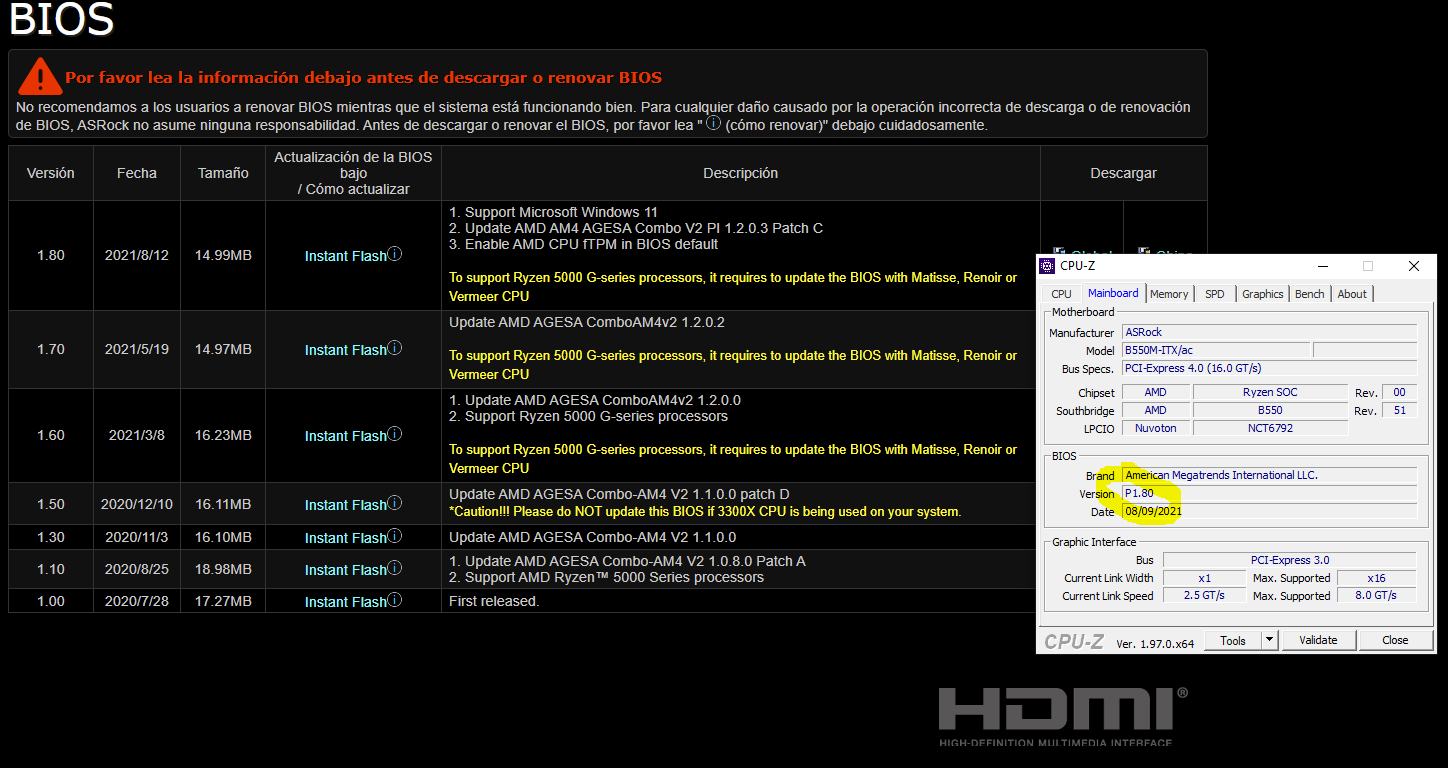Click info icon beside version 1.80 Instant Flash
1448x768 pixels.
point(395,254)
